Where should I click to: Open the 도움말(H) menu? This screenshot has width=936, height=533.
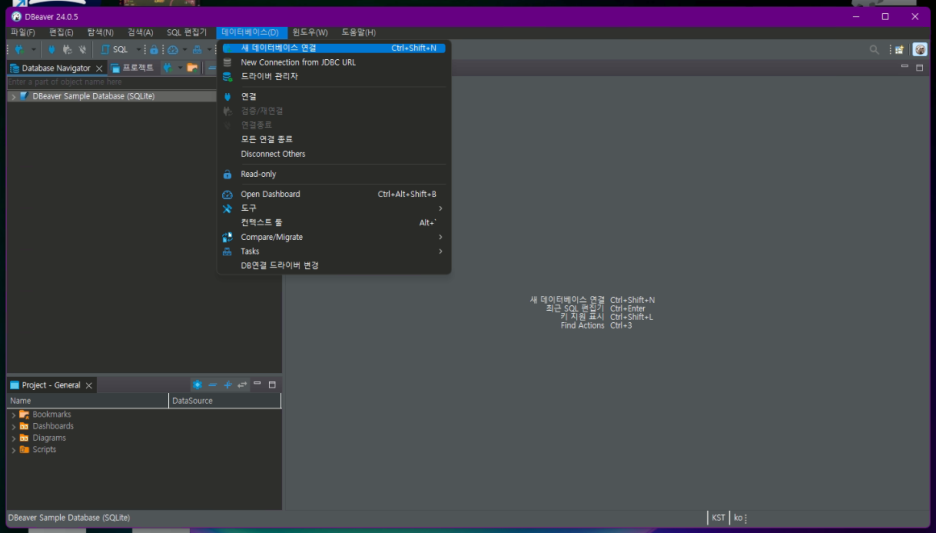359,32
